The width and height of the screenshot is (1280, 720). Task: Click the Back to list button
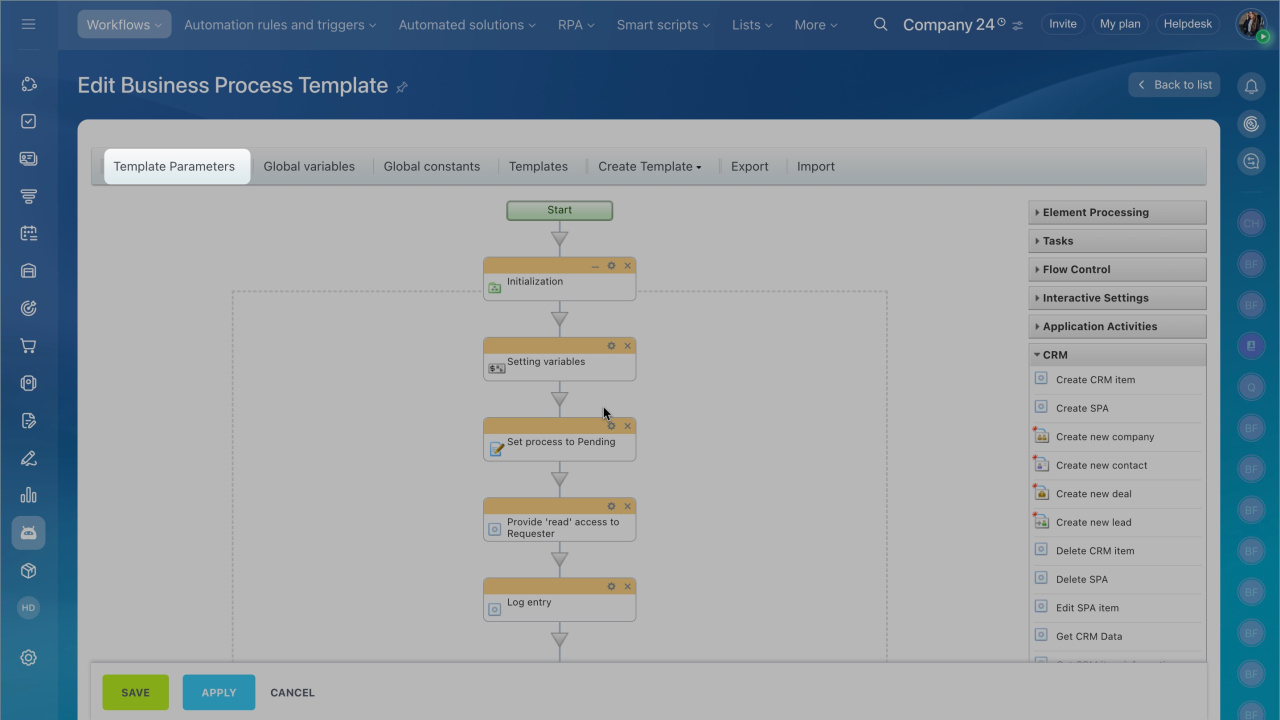tap(1174, 85)
